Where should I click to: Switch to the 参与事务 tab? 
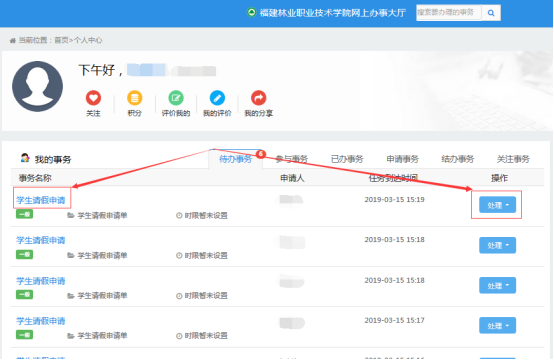(x=292, y=159)
